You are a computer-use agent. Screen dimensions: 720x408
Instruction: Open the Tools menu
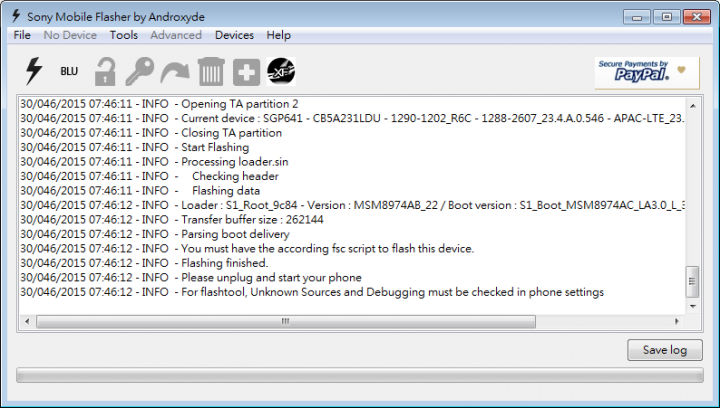click(x=124, y=35)
